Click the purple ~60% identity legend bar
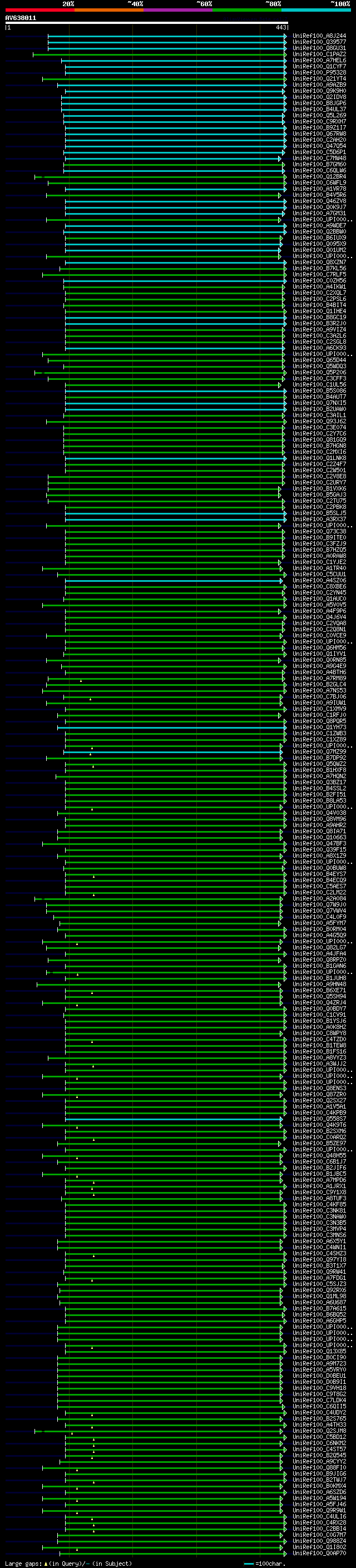The width and height of the screenshot is (356, 1568). click(177, 11)
